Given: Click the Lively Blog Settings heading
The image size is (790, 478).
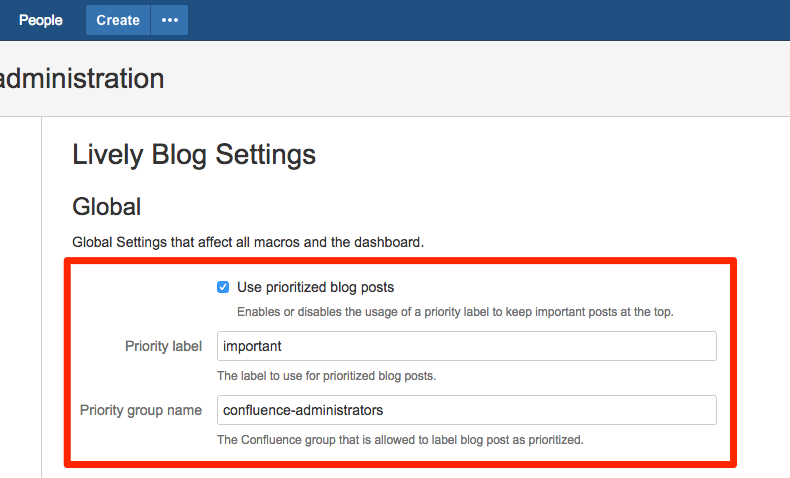Looking at the screenshot, I should pos(194,154).
